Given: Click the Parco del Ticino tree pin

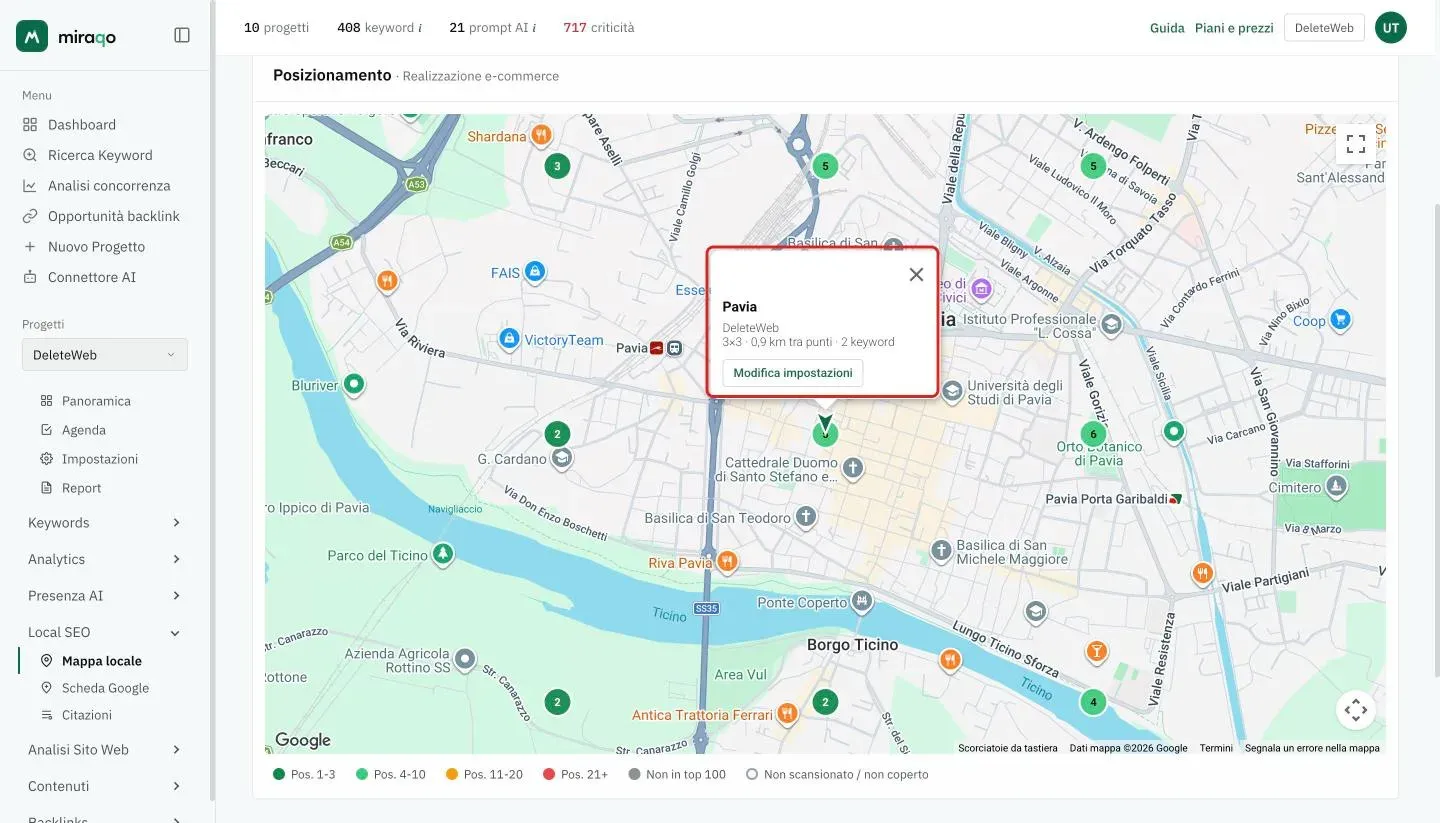Looking at the screenshot, I should tap(442, 553).
